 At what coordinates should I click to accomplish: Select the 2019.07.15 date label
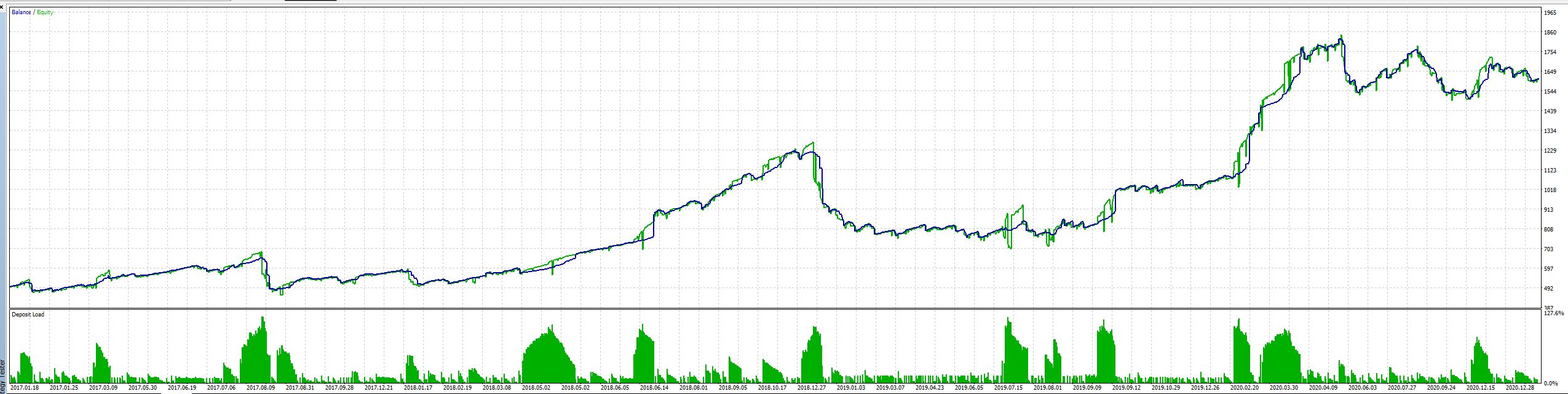[x=1008, y=388]
